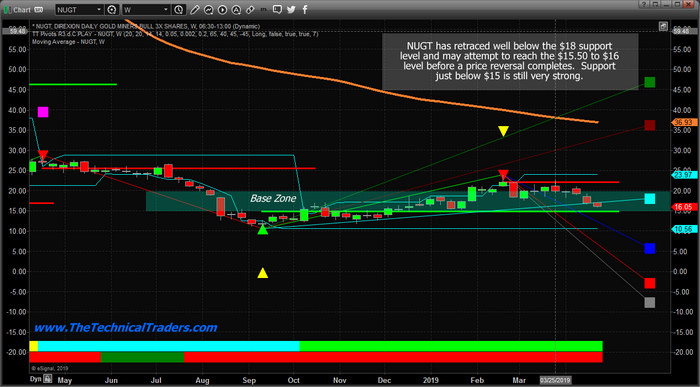Share chart via Facebook icon
Screen dimensions: 700x387
[x=305, y=9]
